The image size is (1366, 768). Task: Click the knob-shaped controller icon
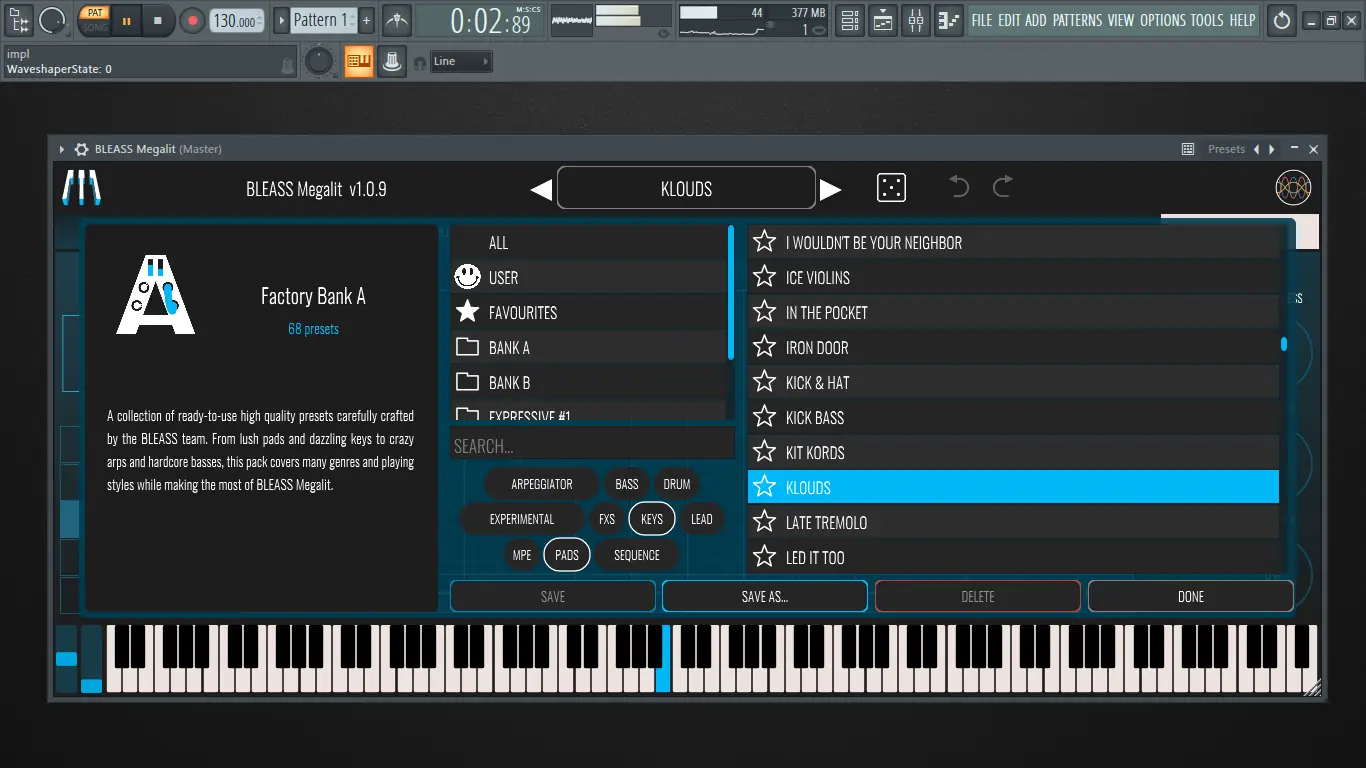(x=392, y=62)
